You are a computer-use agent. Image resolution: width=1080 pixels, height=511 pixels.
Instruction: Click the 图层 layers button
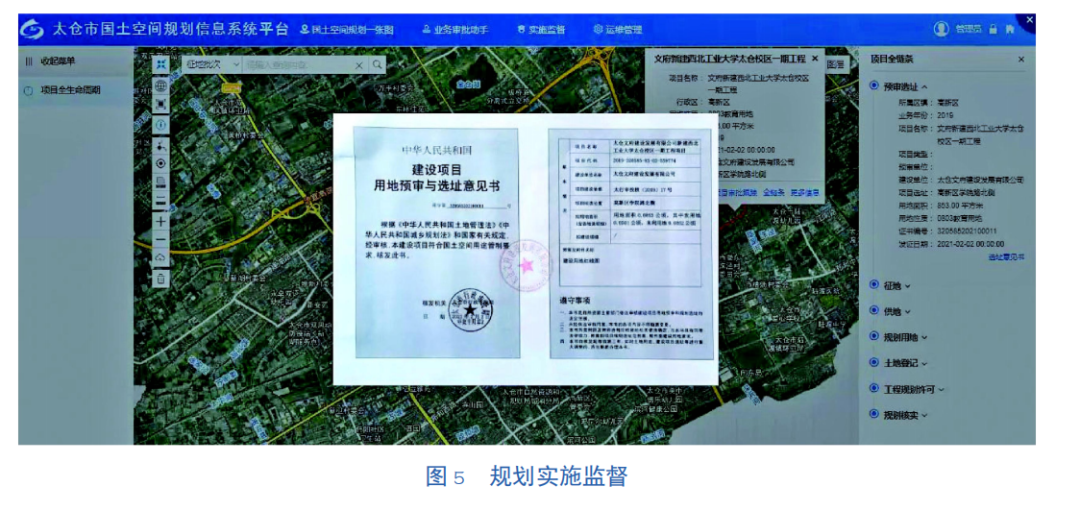[835, 63]
